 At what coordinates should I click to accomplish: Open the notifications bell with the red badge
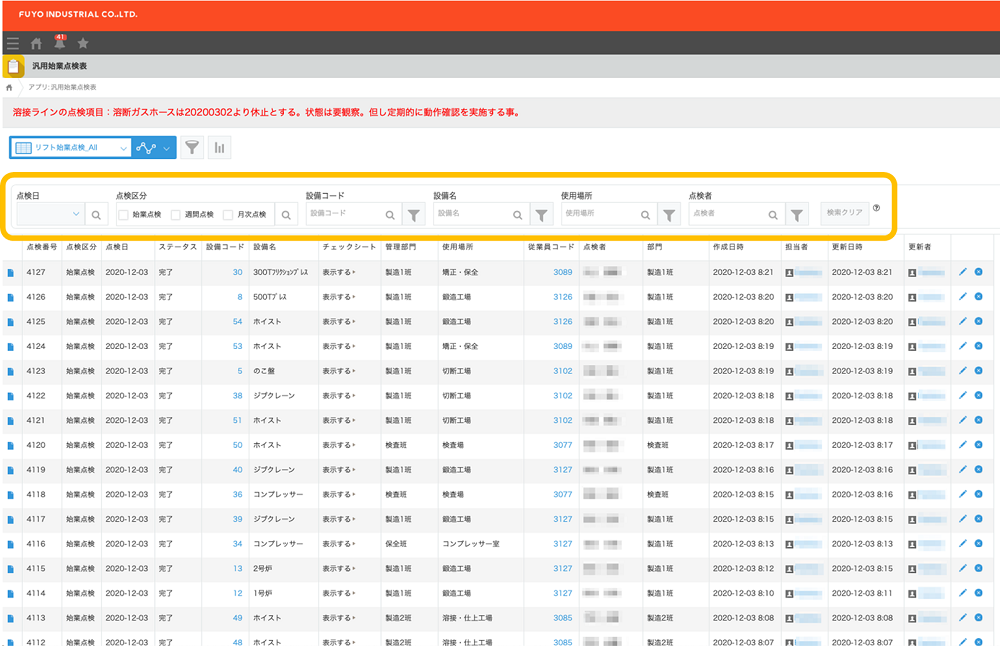click(58, 43)
